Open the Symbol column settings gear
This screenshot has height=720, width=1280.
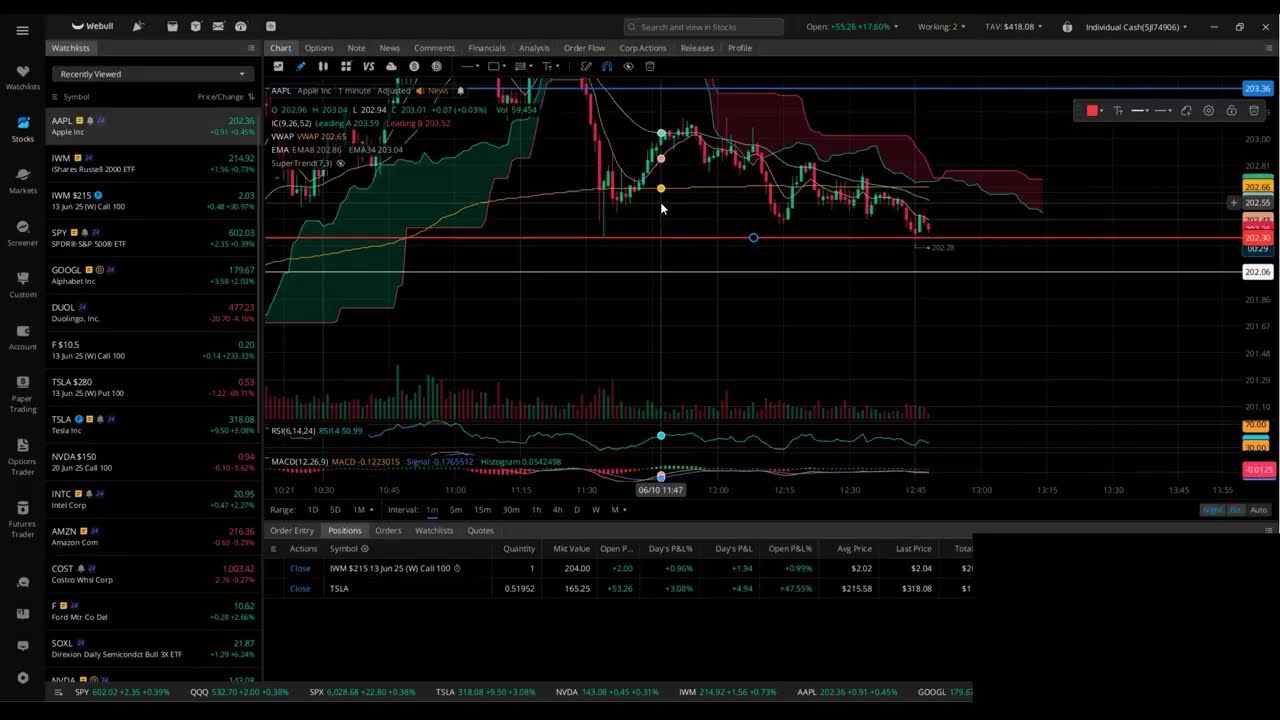point(364,548)
